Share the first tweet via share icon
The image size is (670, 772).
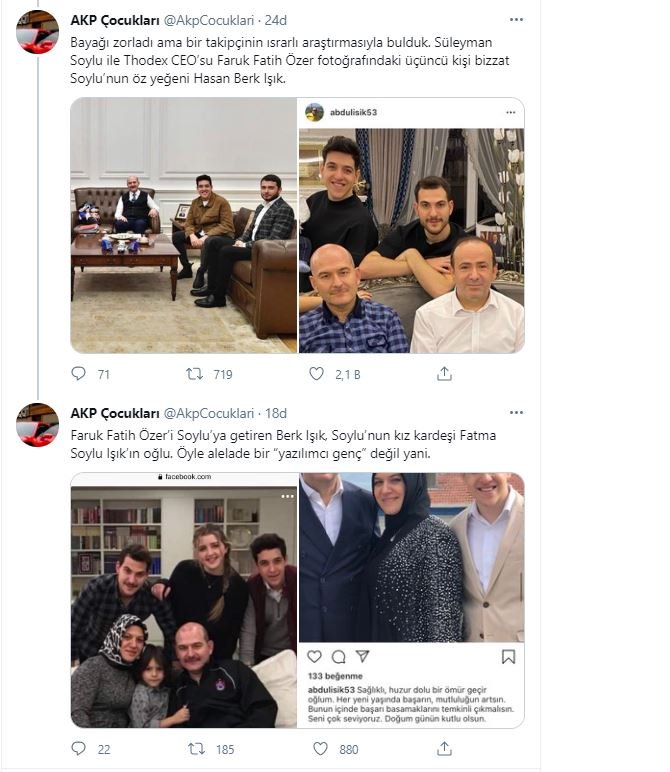(x=444, y=374)
